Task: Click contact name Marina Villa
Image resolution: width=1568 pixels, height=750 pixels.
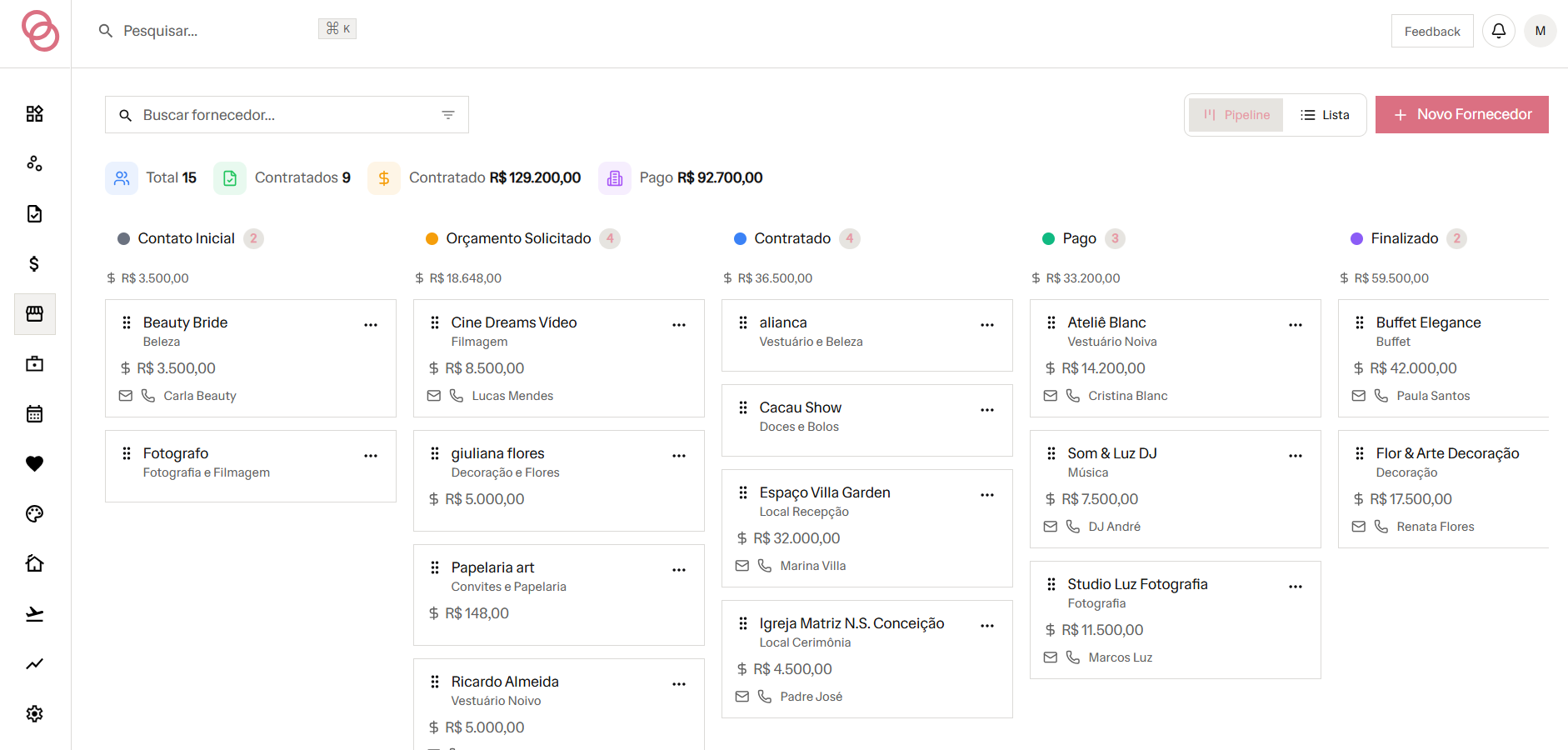Action: pyautogui.click(x=813, y=566)
